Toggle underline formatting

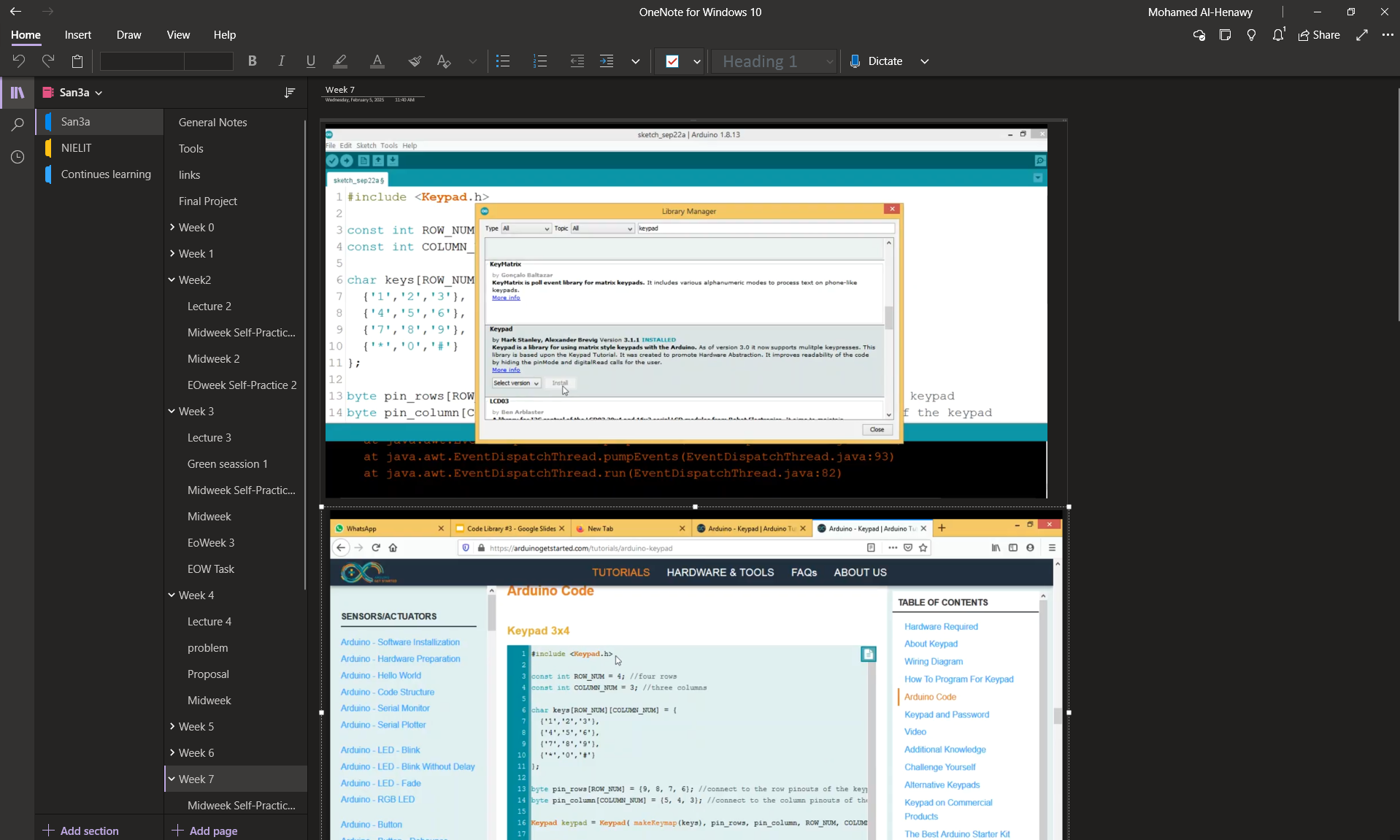pos(311,61)
